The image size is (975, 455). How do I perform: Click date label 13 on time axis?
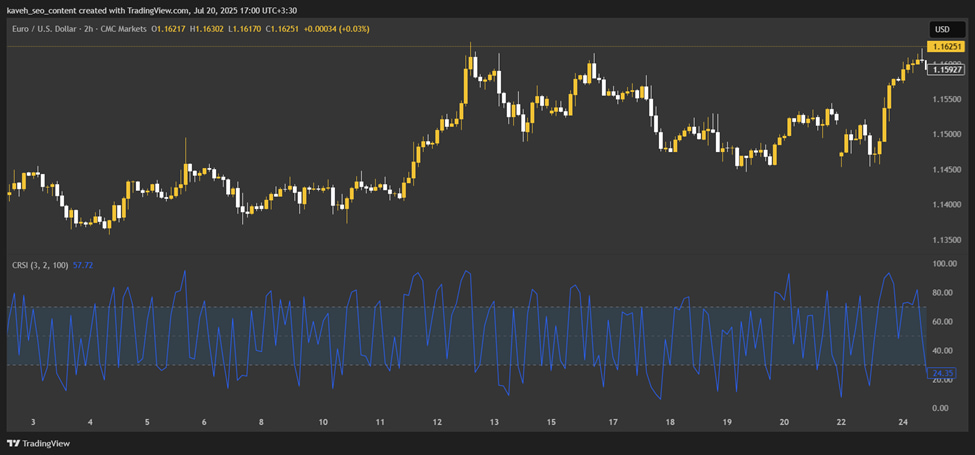pyautogui.click(x=494, y=423)
